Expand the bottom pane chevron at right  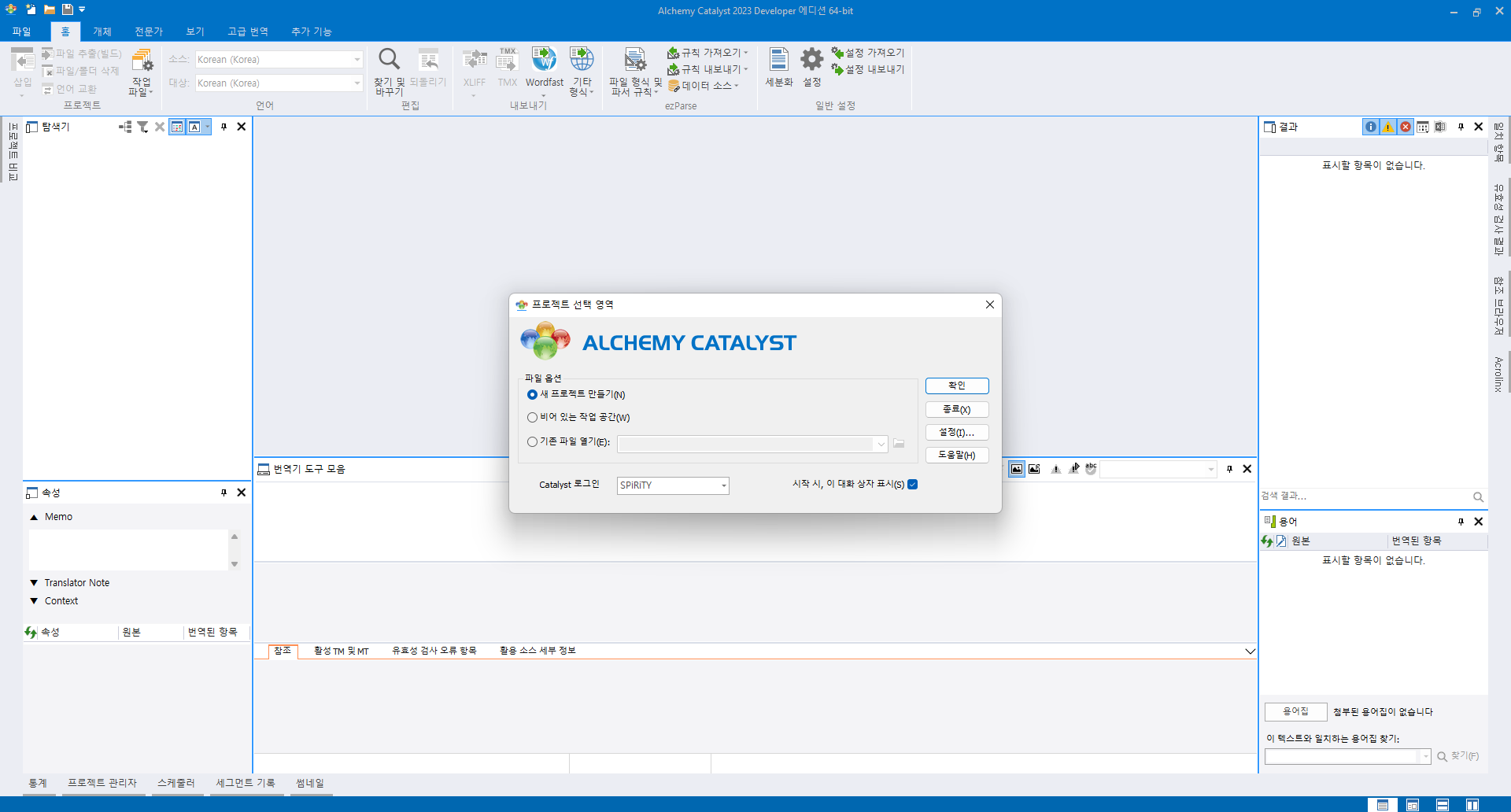(1250, 651)
